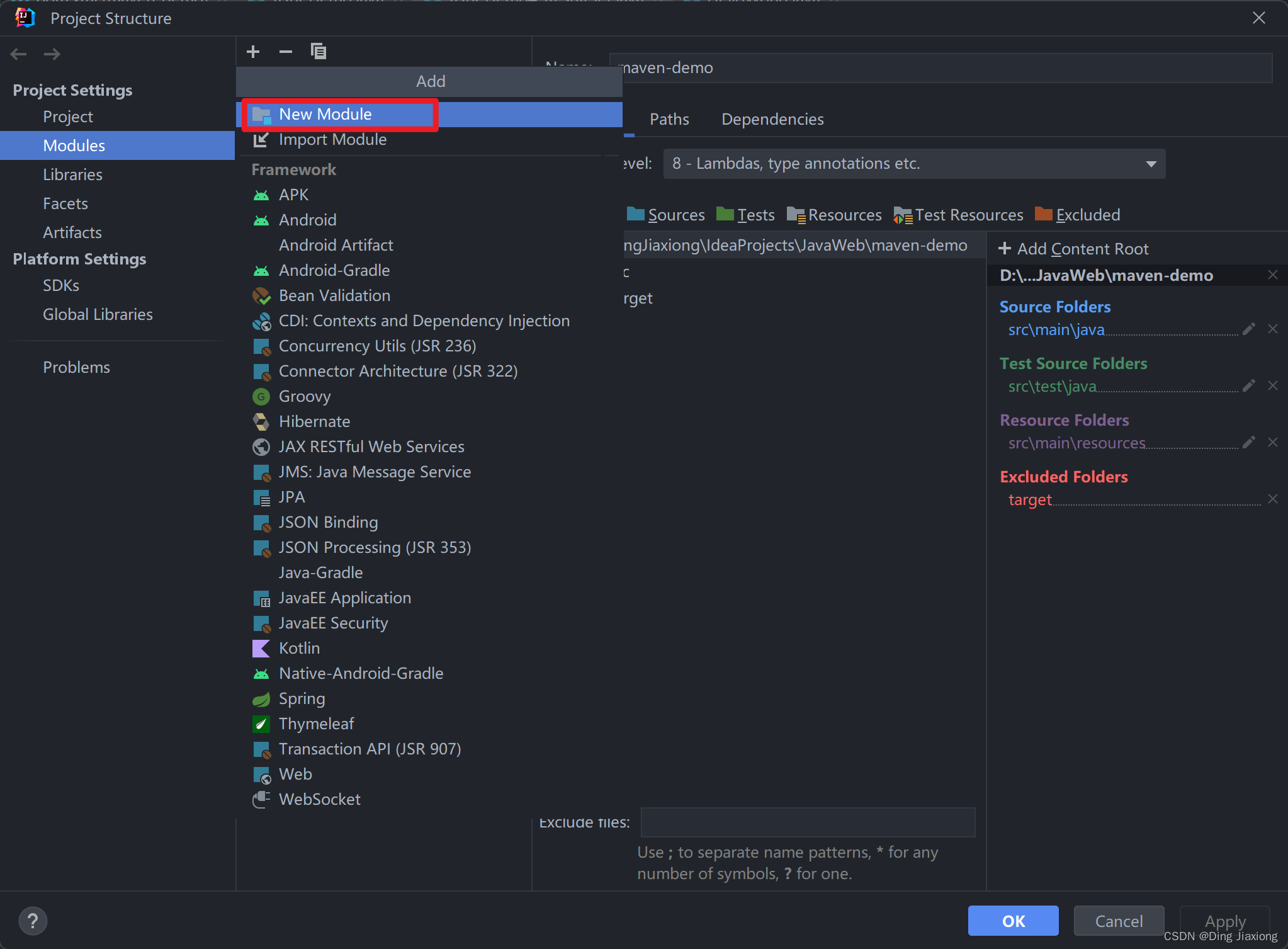Screen dimensions: 1288x949
Task: Mark as Tests folder type
Action: [746, 215]
